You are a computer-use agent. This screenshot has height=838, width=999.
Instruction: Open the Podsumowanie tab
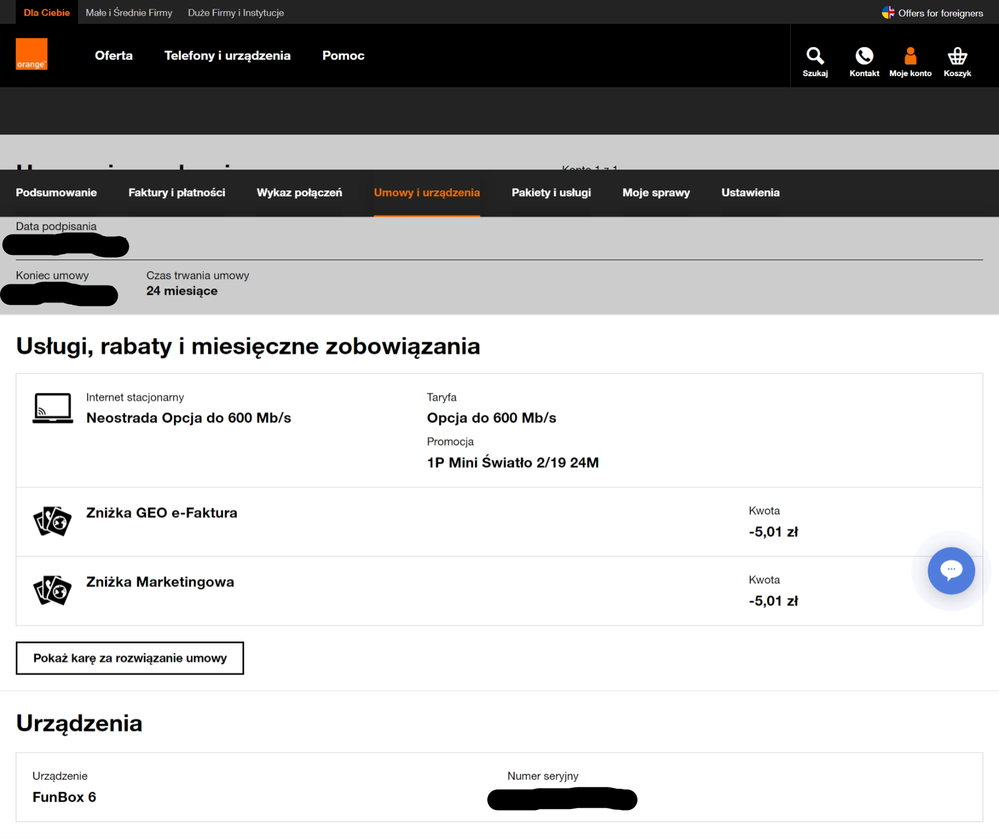point(56,193)
